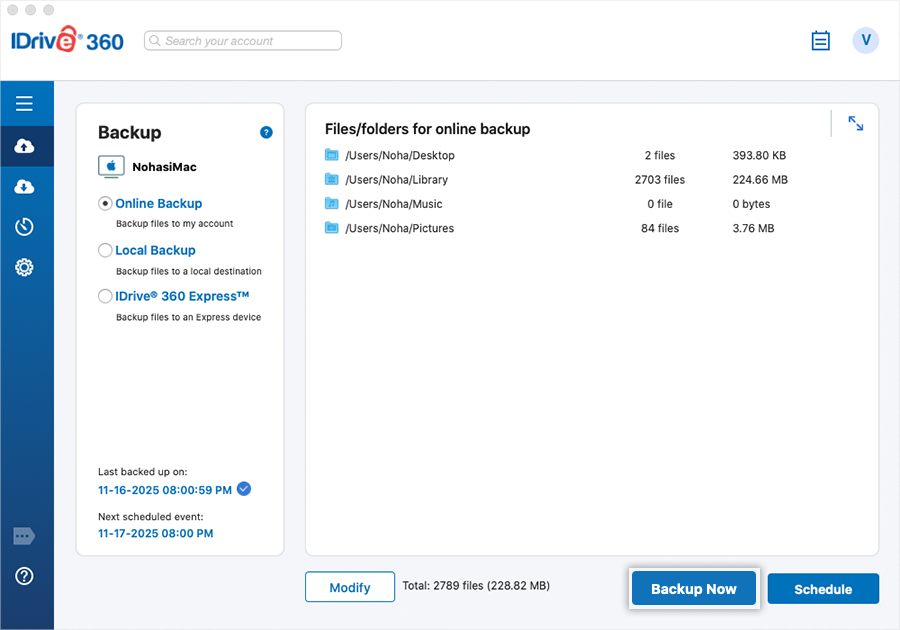Click the Search your account field
This screenshot has width=900, height=630.
(x=243, y=41)
